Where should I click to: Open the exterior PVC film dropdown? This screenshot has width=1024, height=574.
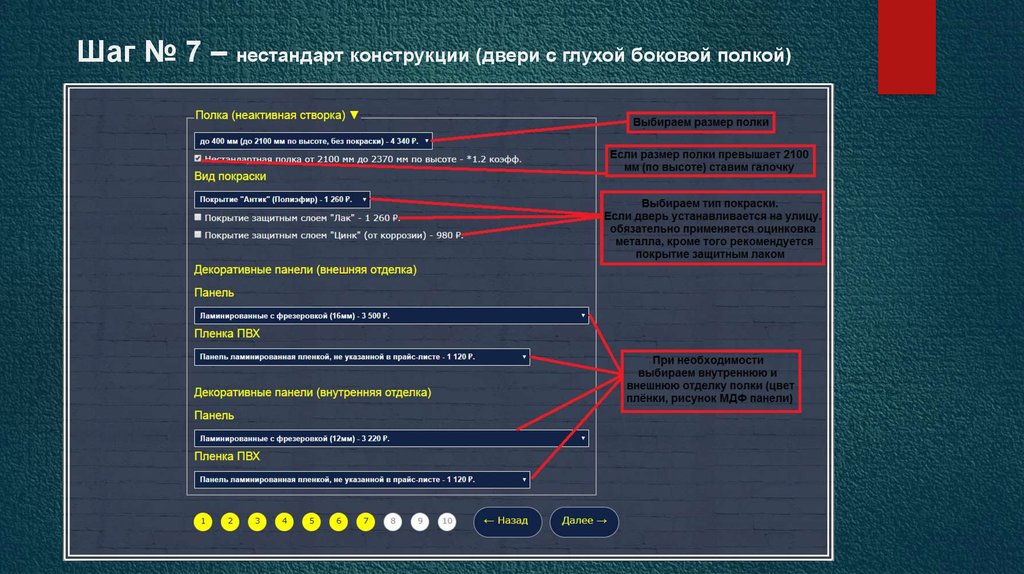tap(362, 357)
